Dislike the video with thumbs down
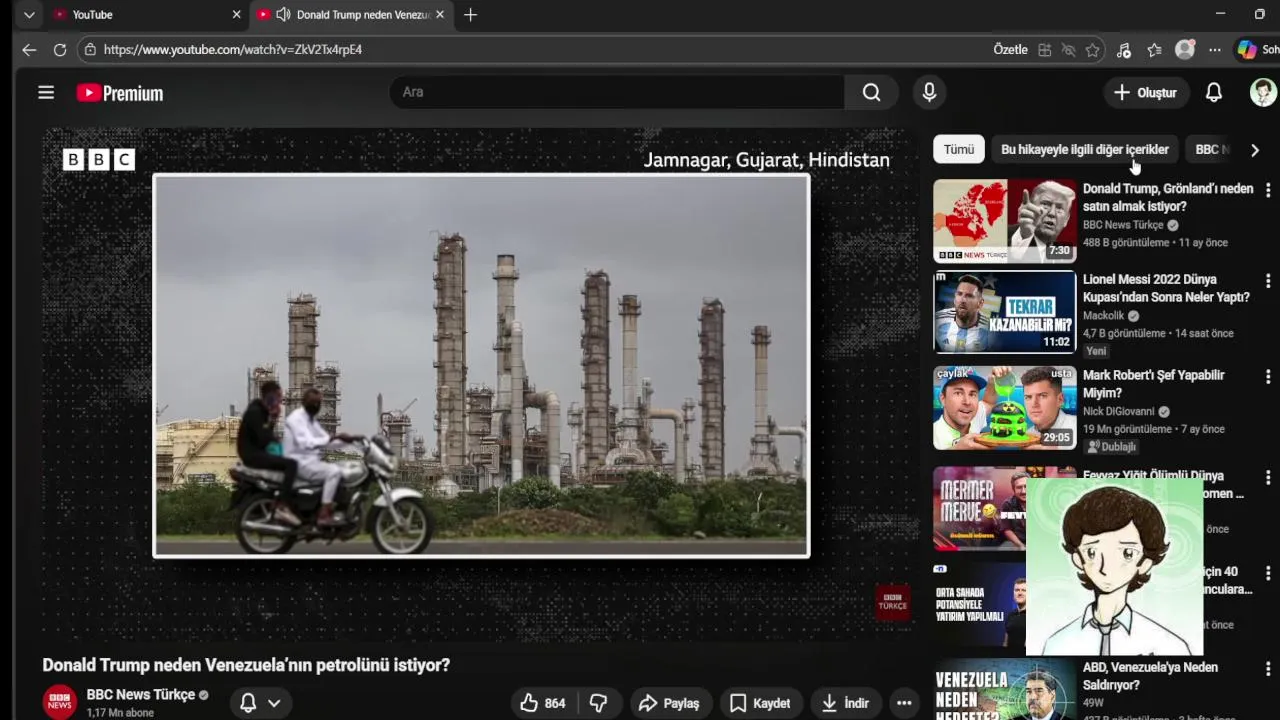1280x720 pixels. click(x=598, y=703)
